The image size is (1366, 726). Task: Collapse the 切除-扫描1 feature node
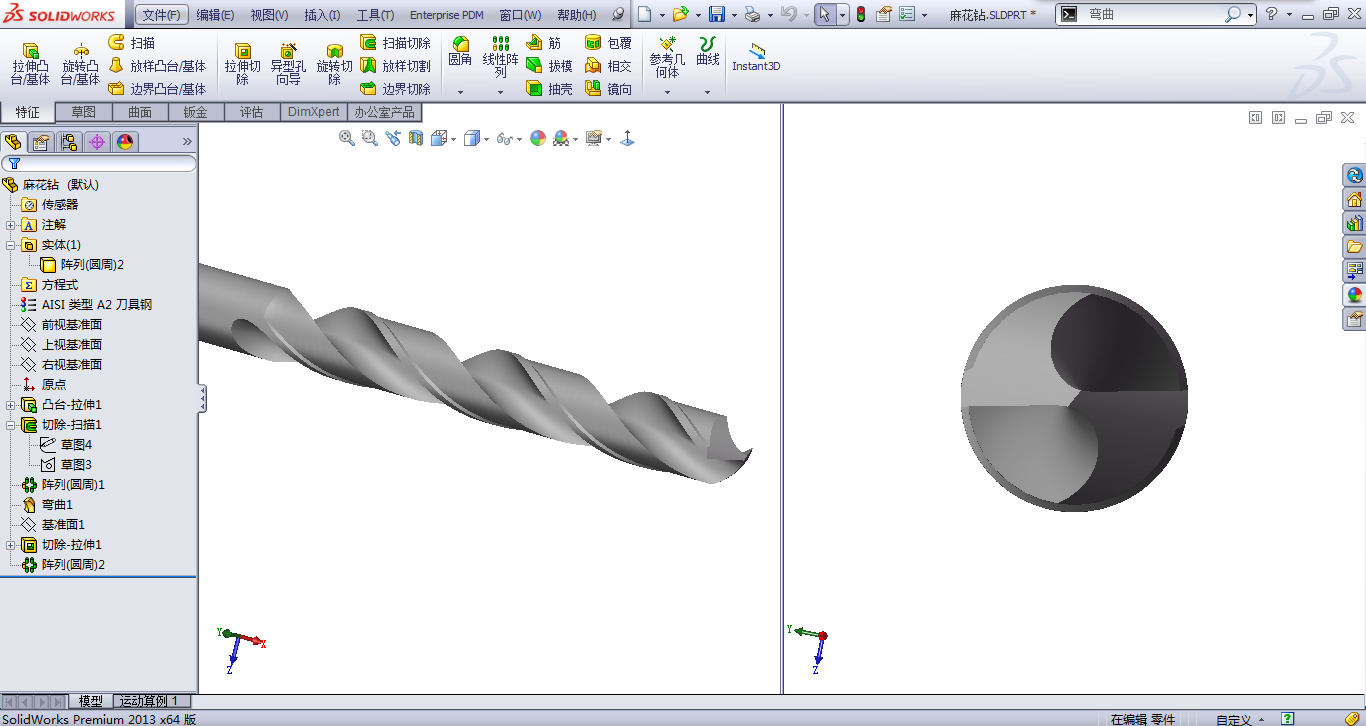coord(11,425)
